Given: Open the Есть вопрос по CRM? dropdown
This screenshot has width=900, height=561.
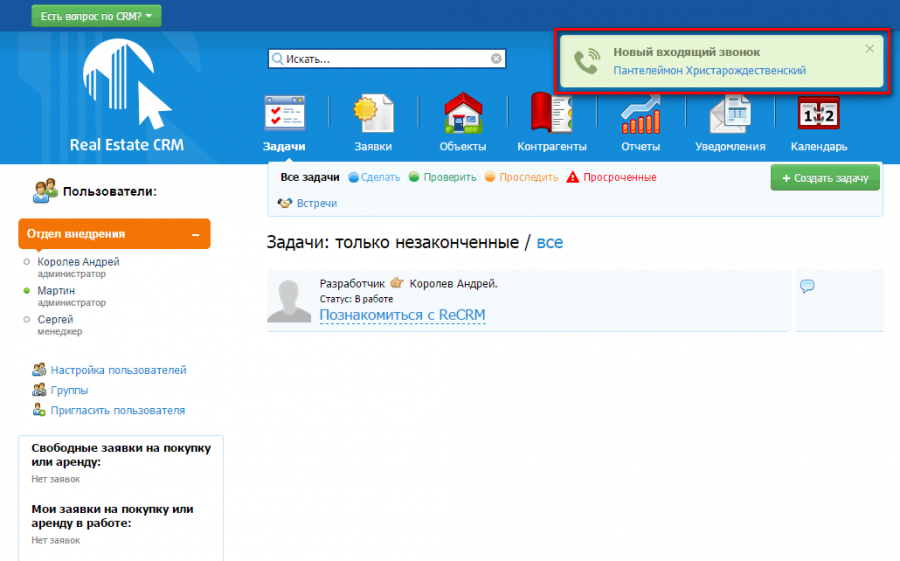Looking at the screenshot, I should [96, 16].
